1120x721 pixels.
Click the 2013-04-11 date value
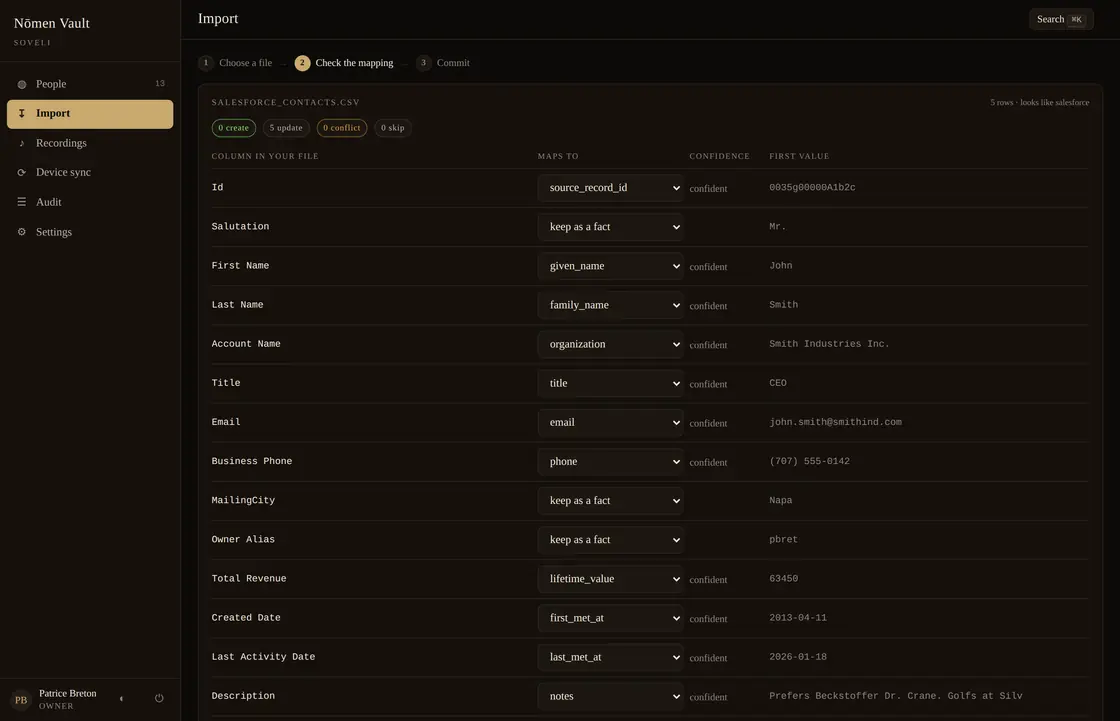coord(798,618)
